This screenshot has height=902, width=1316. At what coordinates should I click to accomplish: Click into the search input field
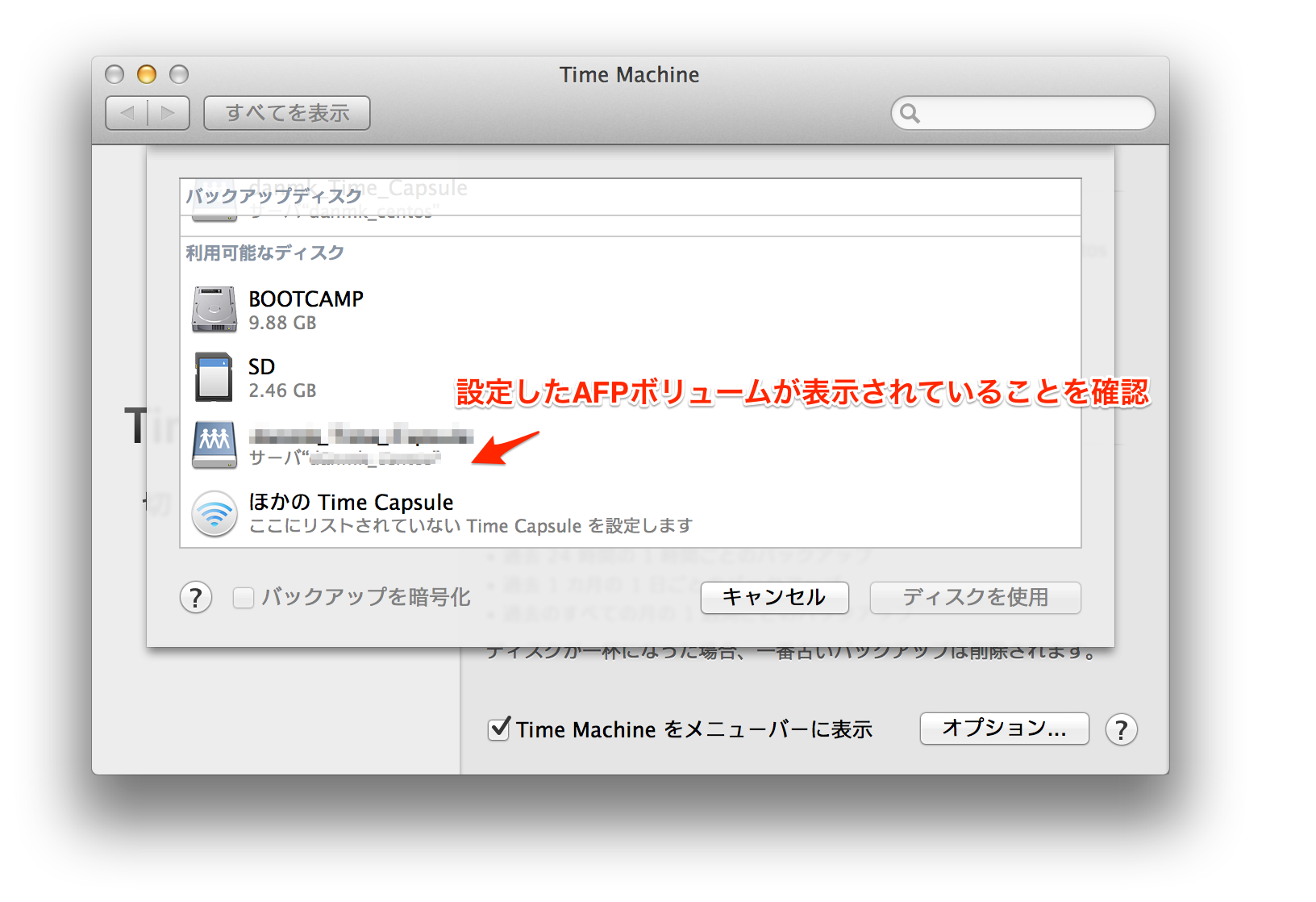pos(1023,113)
